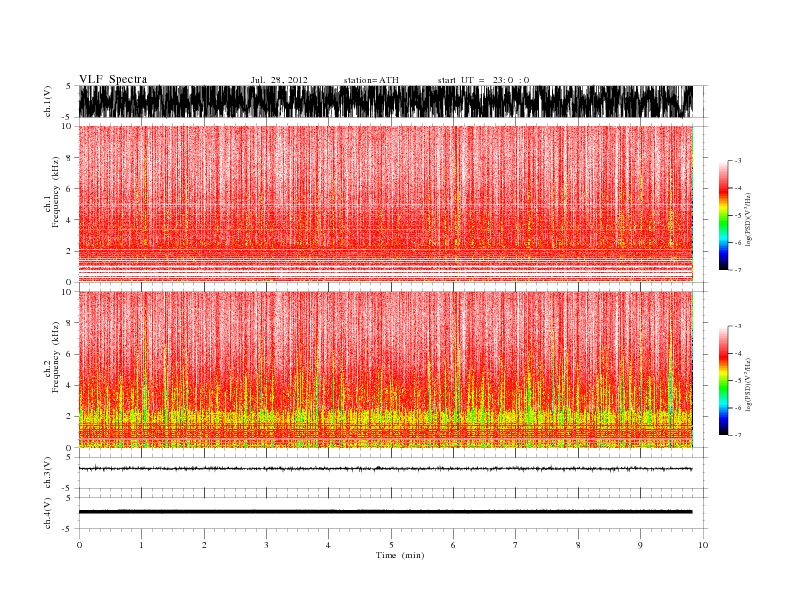Click the lower PSD color bar beside ch.2

pyautogui.click(x=723, y=380)
